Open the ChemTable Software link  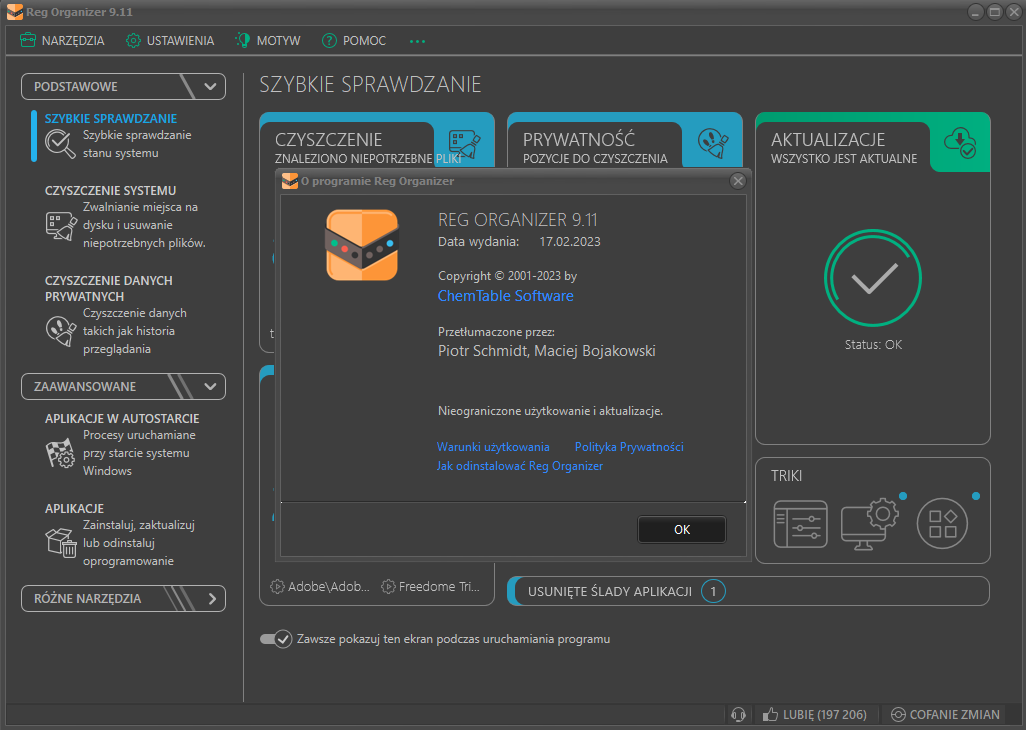(506, 296)
